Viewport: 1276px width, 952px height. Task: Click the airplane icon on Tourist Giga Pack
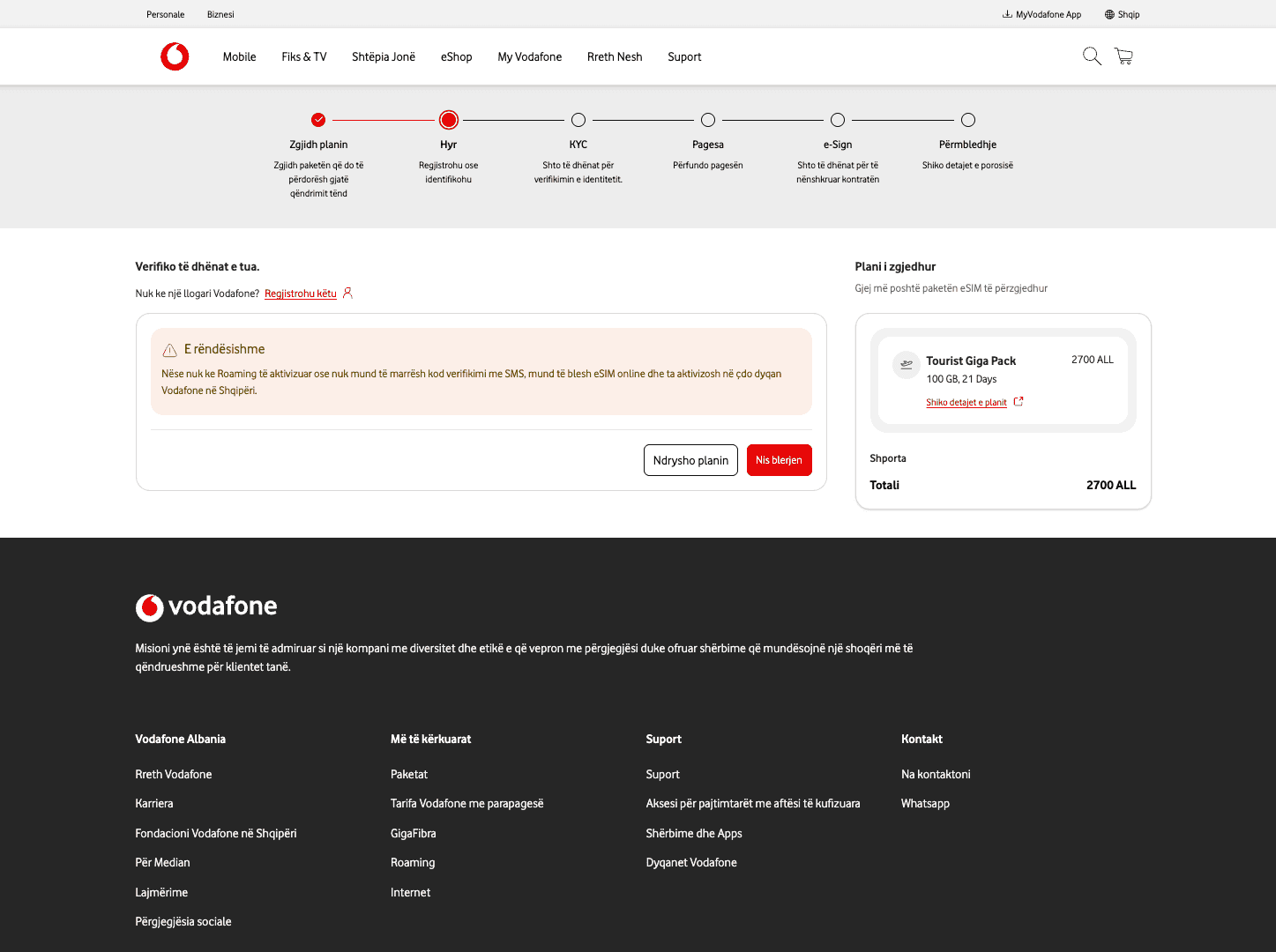906,364
